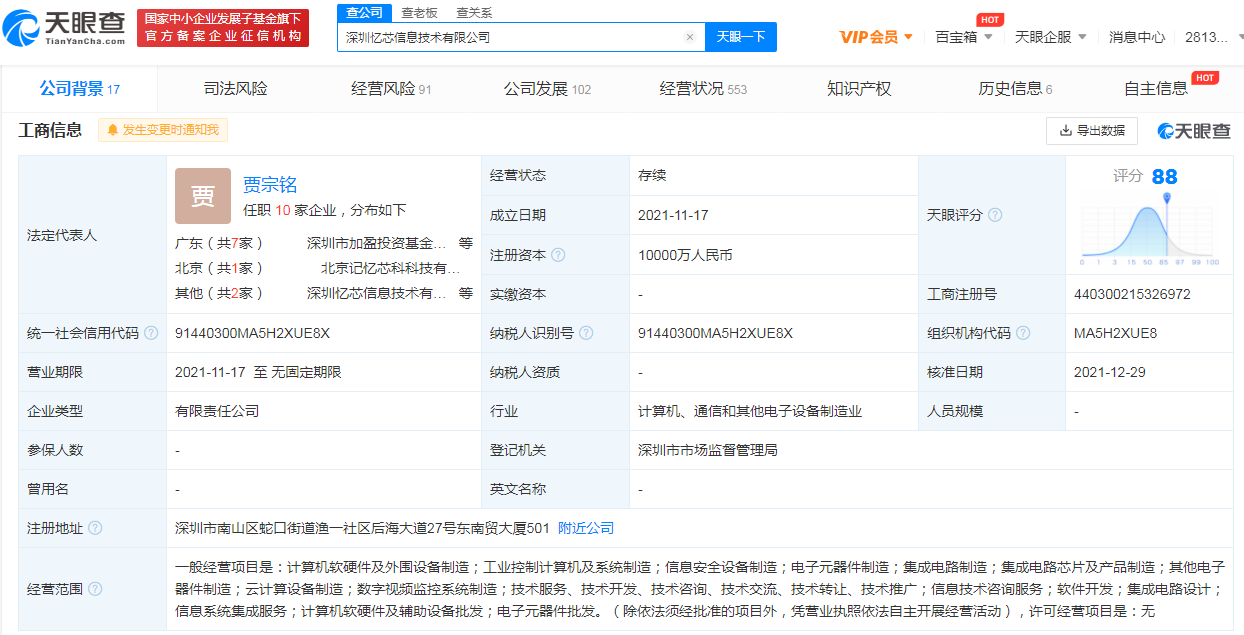Open the 北京记忆芯科技有 company link
The width and height of the screenshot is (1244, 635).
[x=391, y=268]
